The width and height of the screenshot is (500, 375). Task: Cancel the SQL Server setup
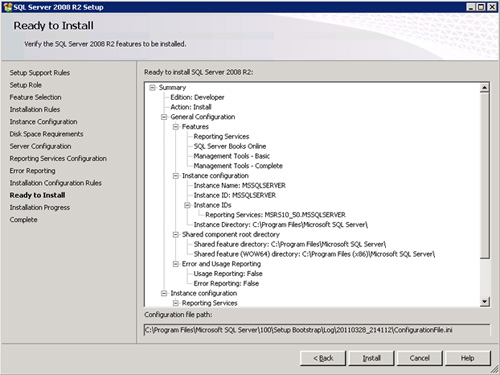coord(420,358)
